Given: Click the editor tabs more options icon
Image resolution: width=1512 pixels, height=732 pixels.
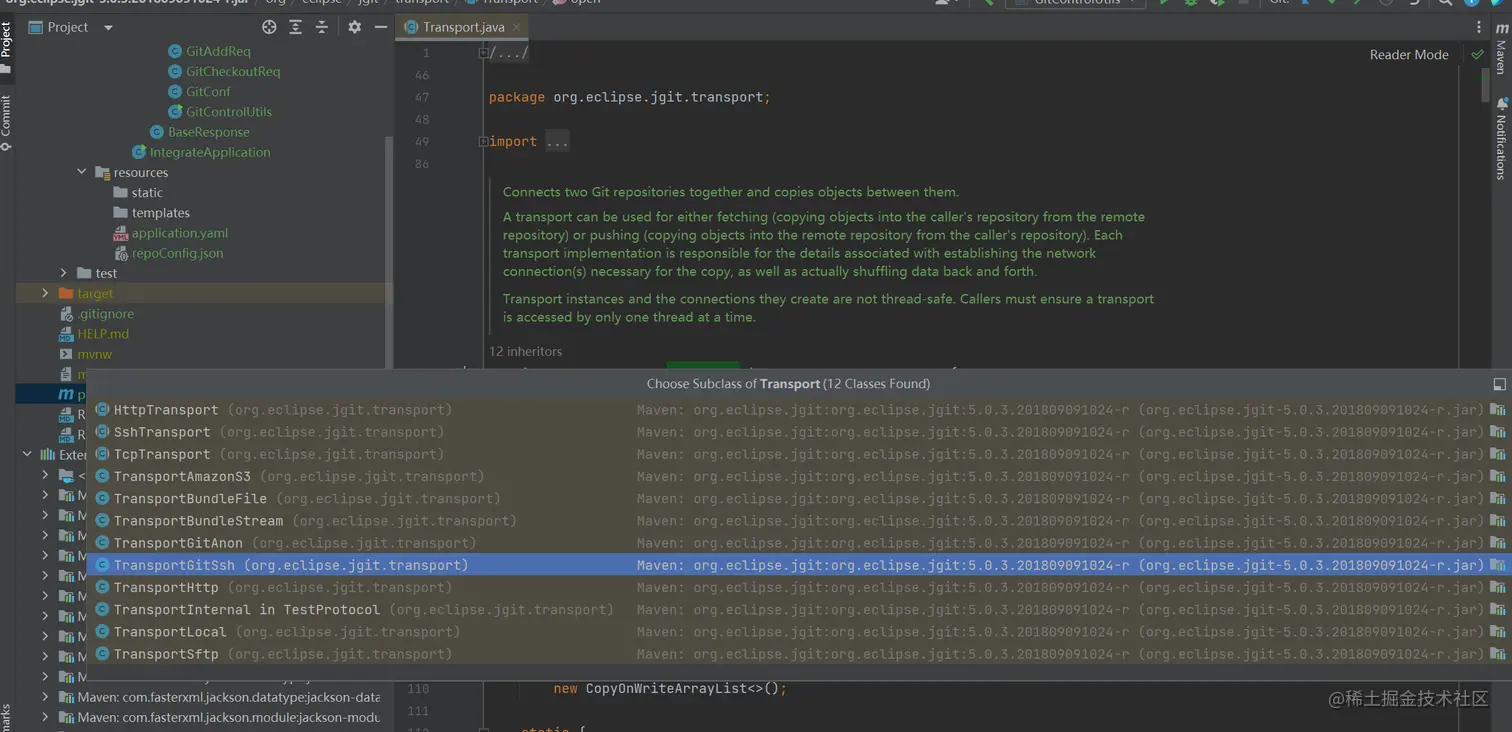Looking at the screenshot, I should click(1479, 27).
